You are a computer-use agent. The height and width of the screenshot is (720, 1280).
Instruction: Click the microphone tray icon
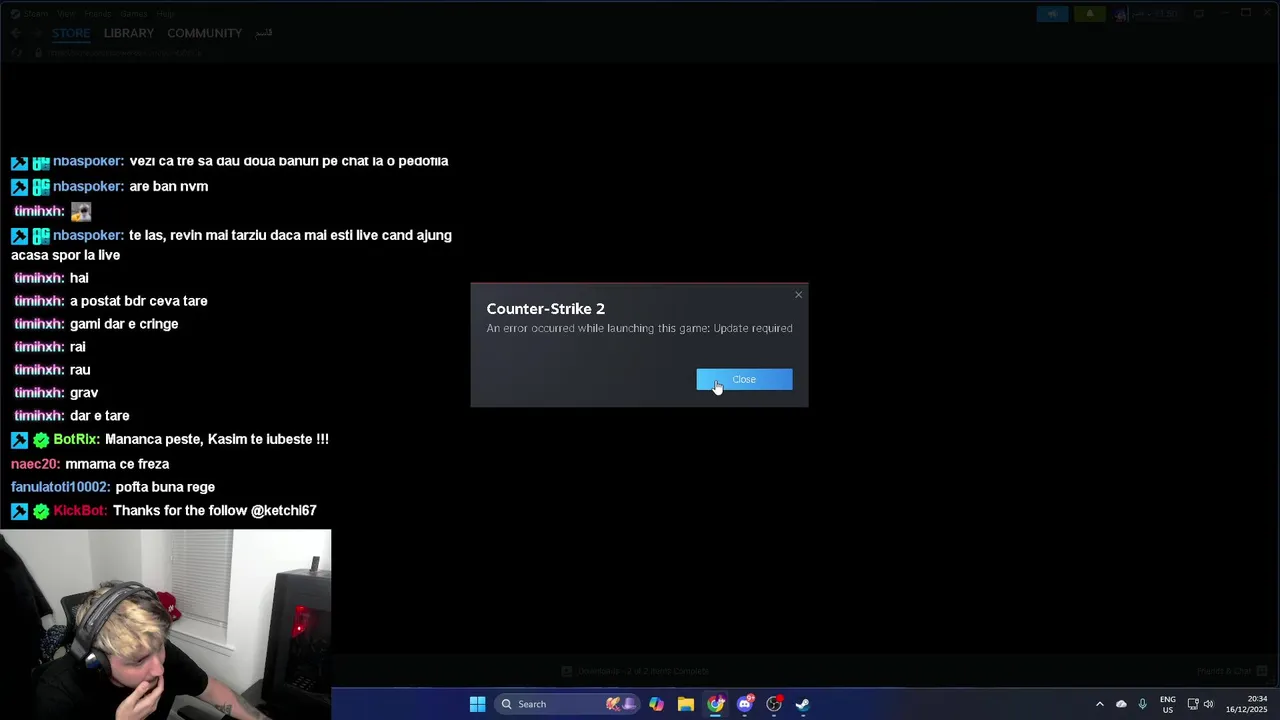tap(1142, 704)
